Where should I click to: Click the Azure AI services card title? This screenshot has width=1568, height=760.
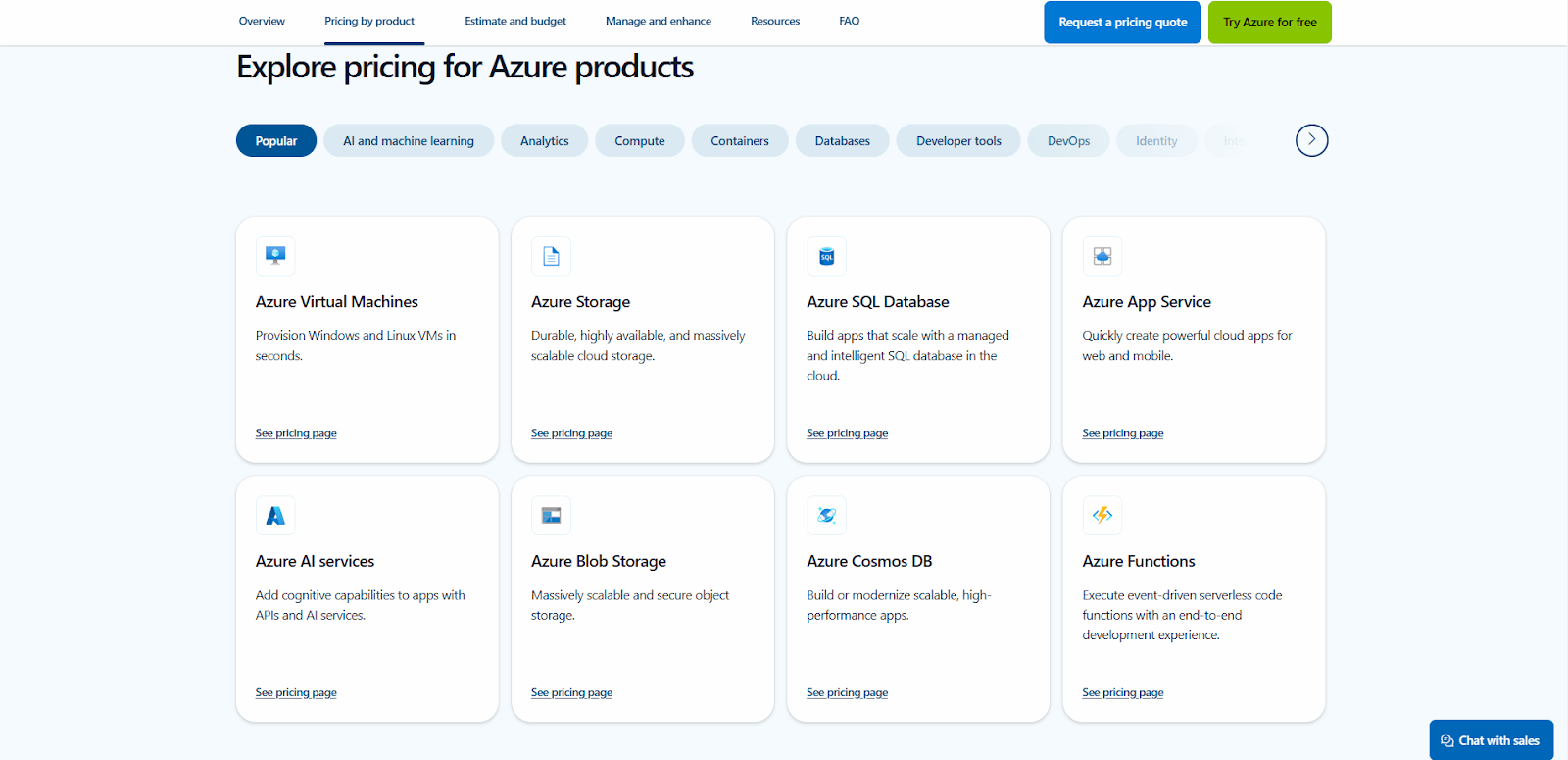click(x=315, y=561)
